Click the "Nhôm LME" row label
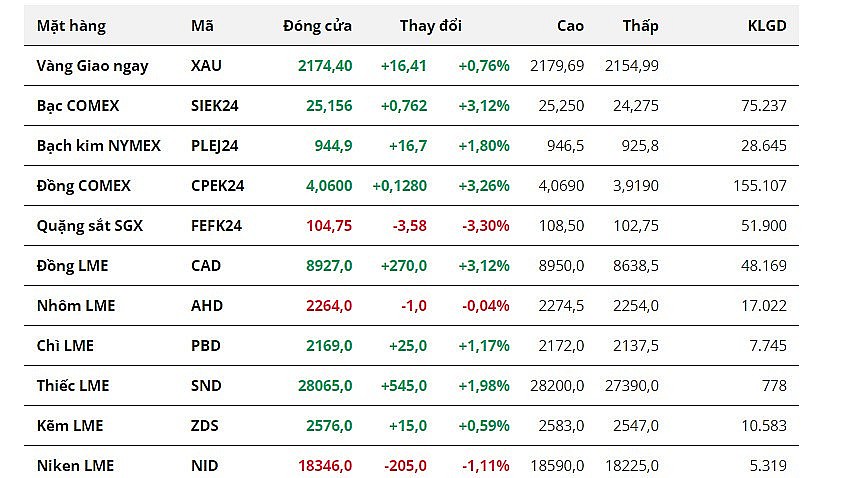Image resolution: width=845 pixels, height=478 pixels. (x=76, y=306)
